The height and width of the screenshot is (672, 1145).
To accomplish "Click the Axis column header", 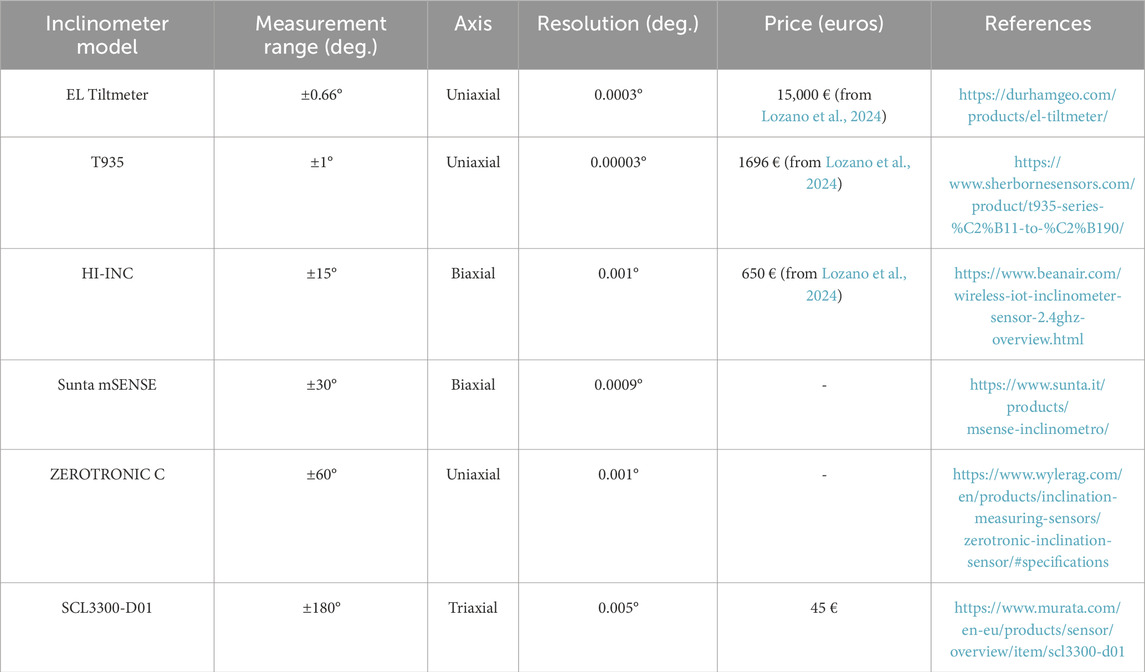I will point(472,24).
